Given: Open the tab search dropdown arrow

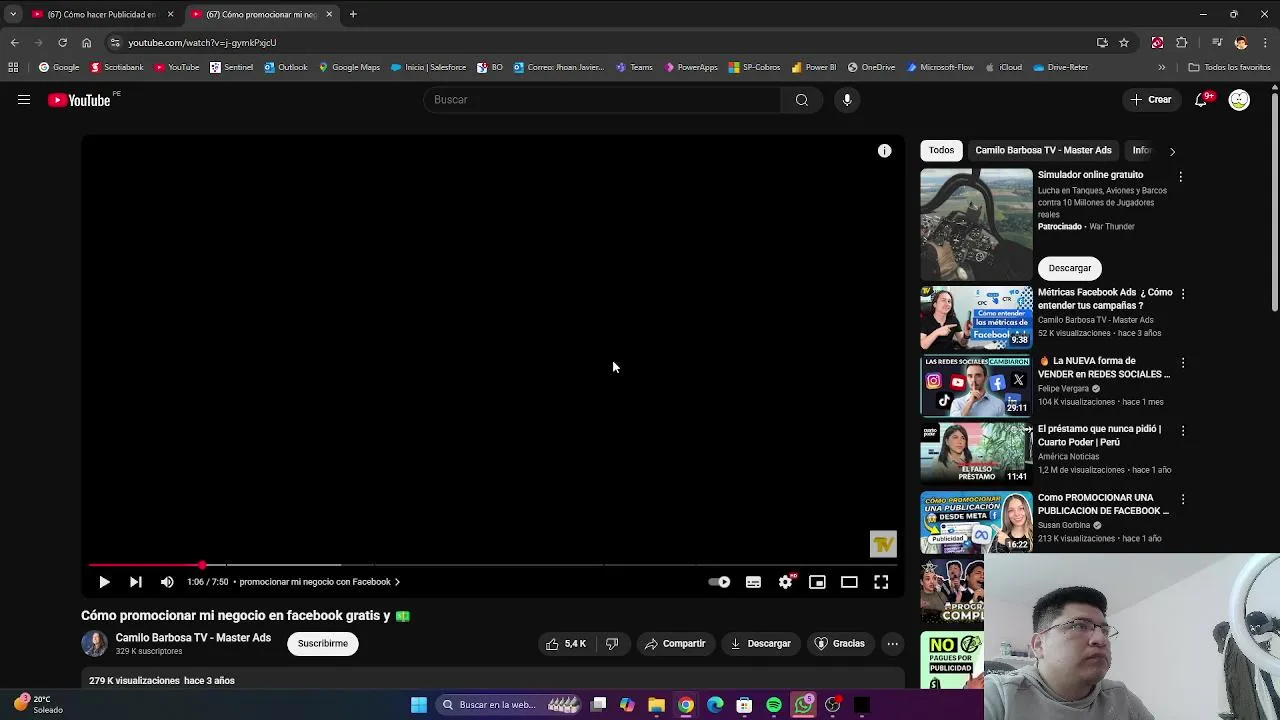Looking at the screenshot, I should [13, 14].
